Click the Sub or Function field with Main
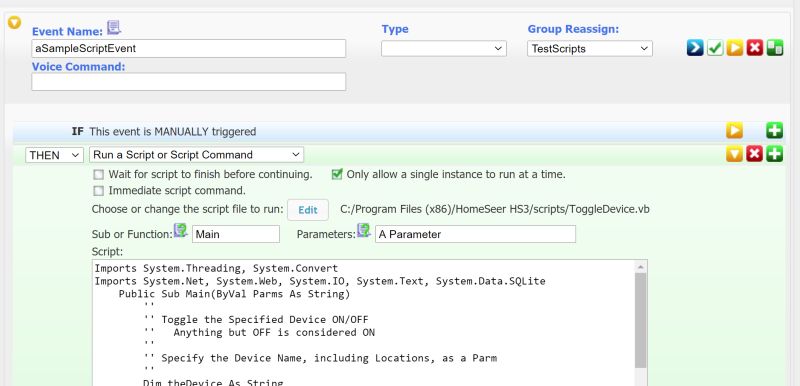This screenshot has height=386, width=800. [x=236, y=234]
